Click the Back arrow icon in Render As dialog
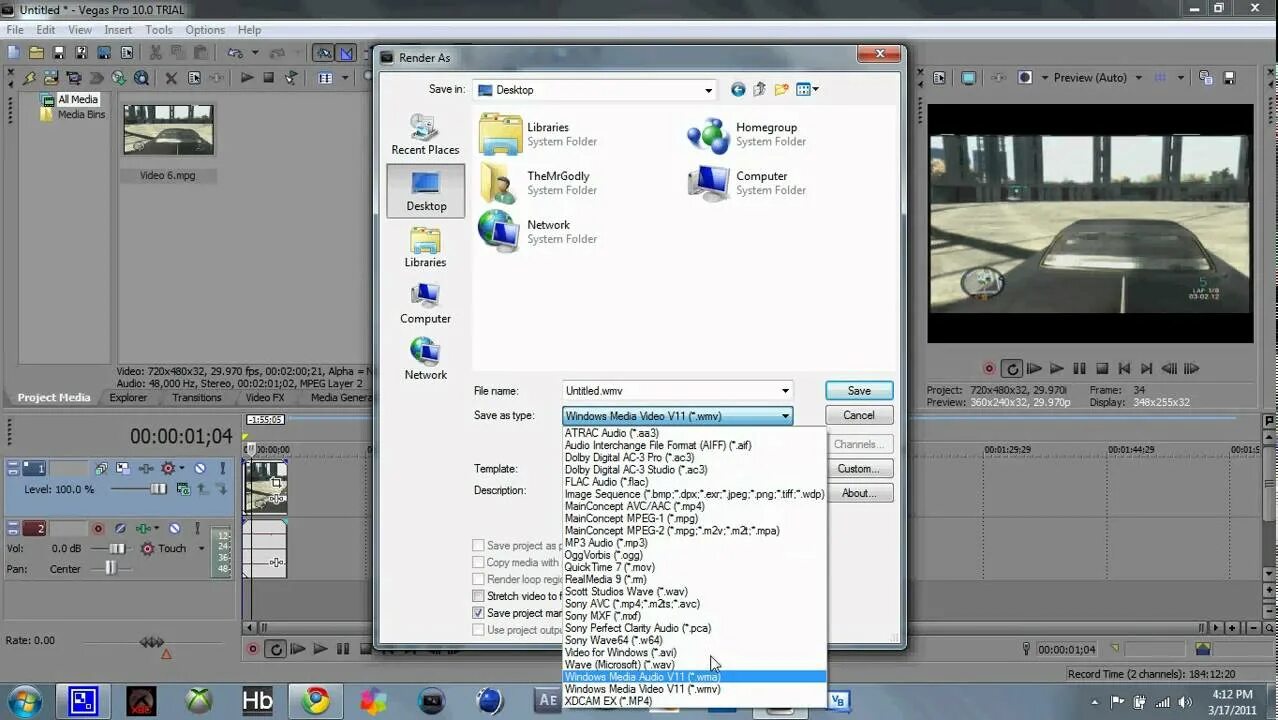The height and width of the screenshot is (720, 1278). pyautogui.click(x=738, y=89)
